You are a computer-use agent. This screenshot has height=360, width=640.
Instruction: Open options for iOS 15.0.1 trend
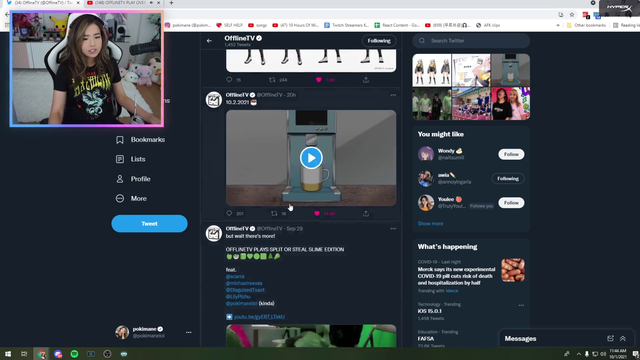521,305
